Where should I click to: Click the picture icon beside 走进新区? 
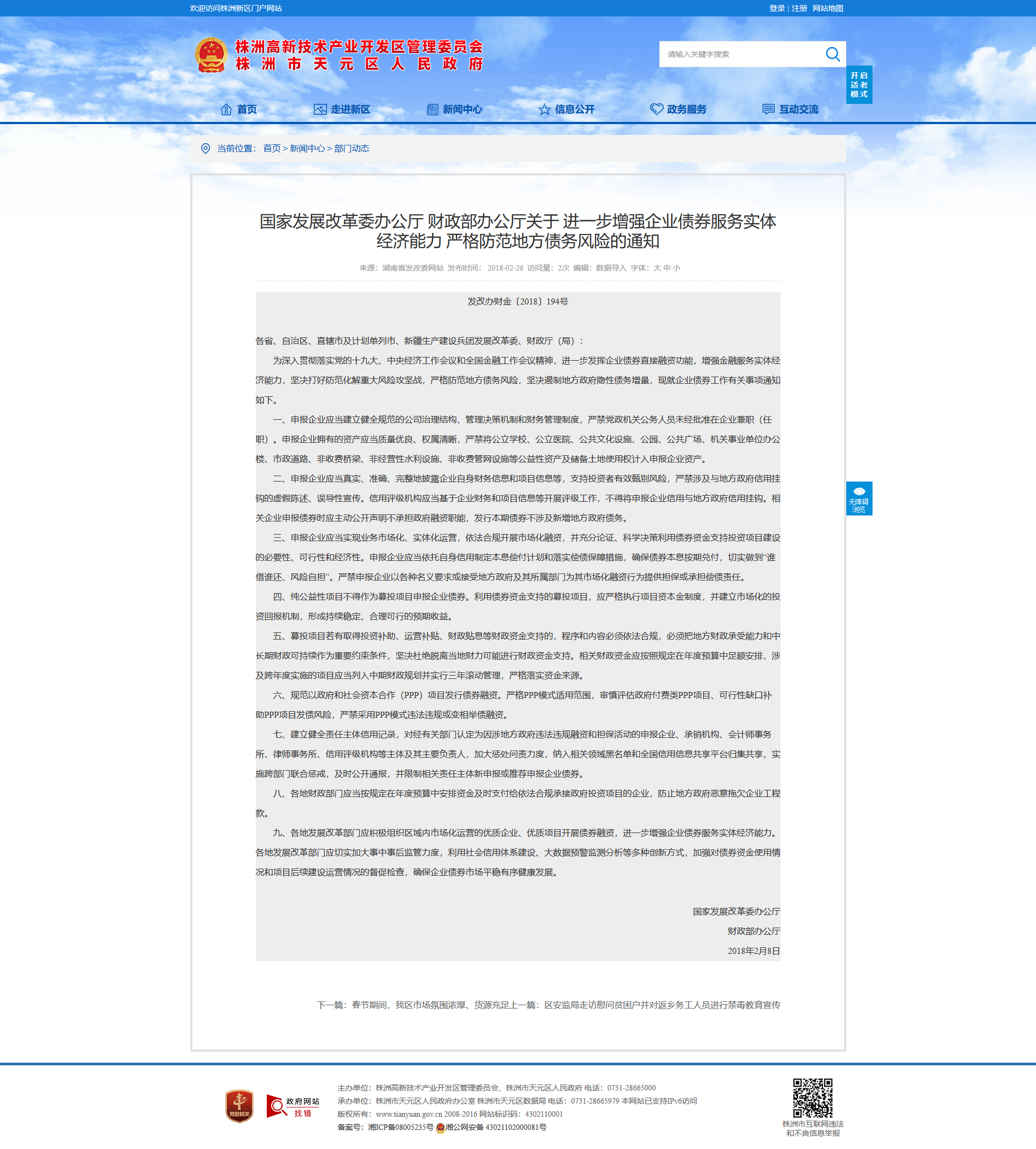(320, 109)
